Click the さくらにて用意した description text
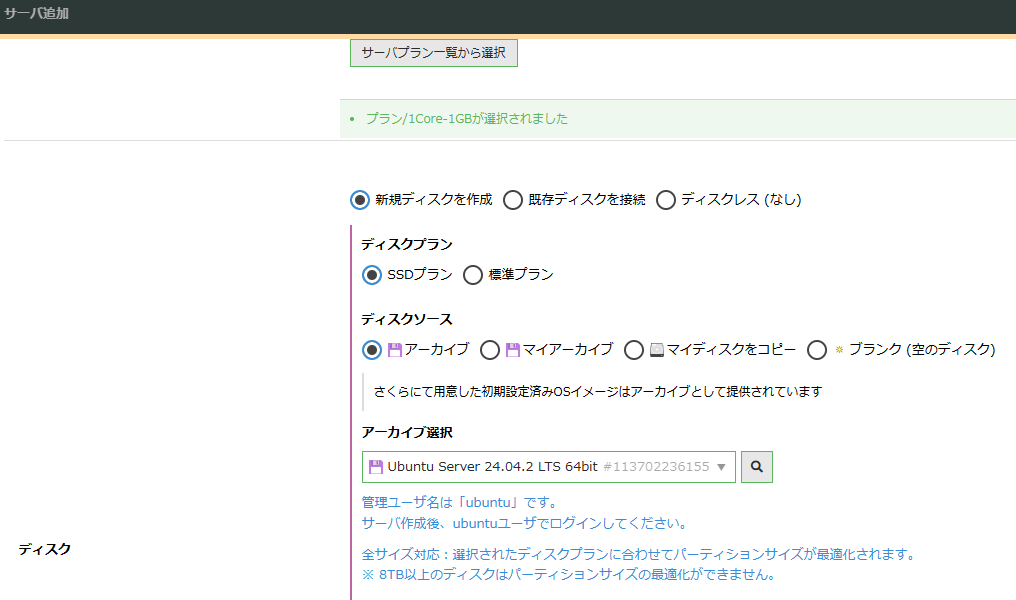 coord(597,391)
